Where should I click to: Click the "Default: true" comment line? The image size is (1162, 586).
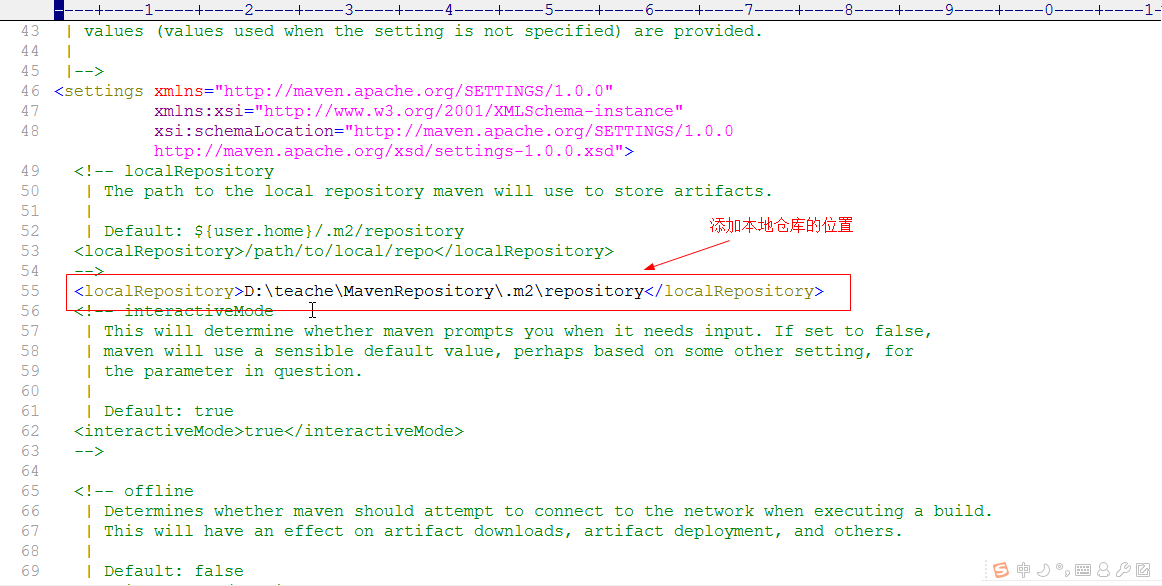pyautogui.click(x=169, y=411)
